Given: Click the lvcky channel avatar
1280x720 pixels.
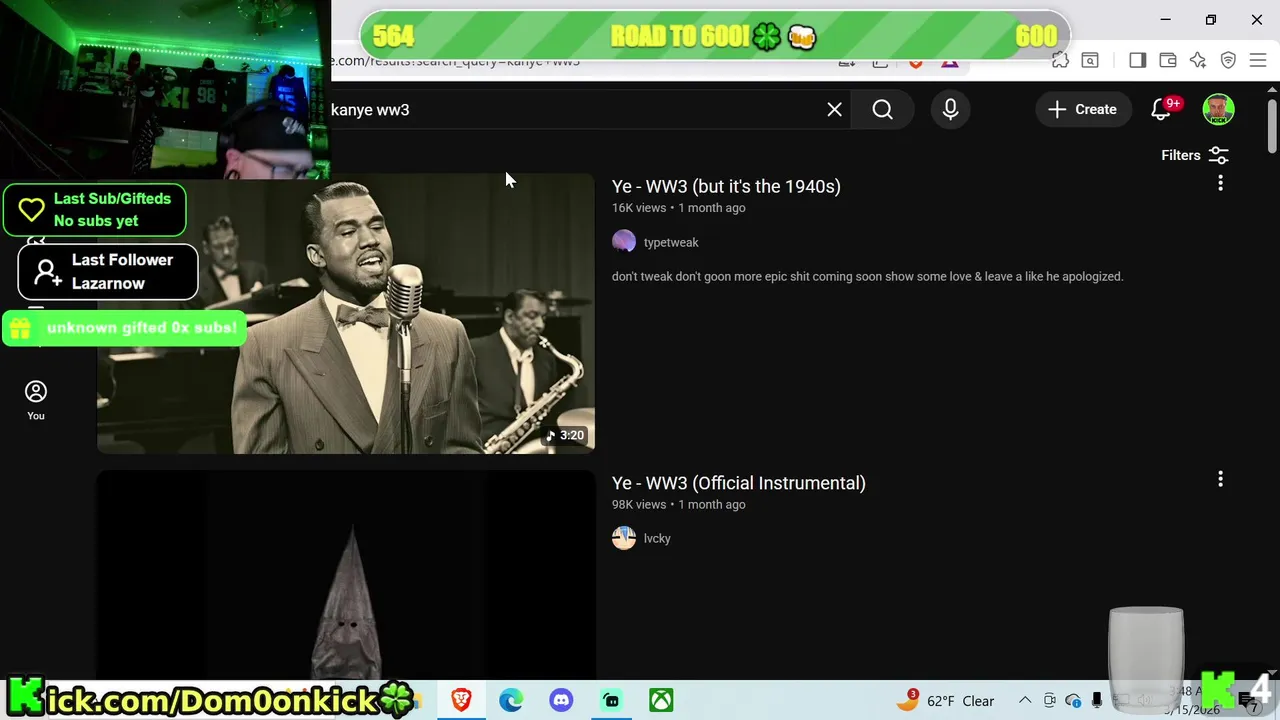Looking at the screenshot, I should tap(624, 538).
